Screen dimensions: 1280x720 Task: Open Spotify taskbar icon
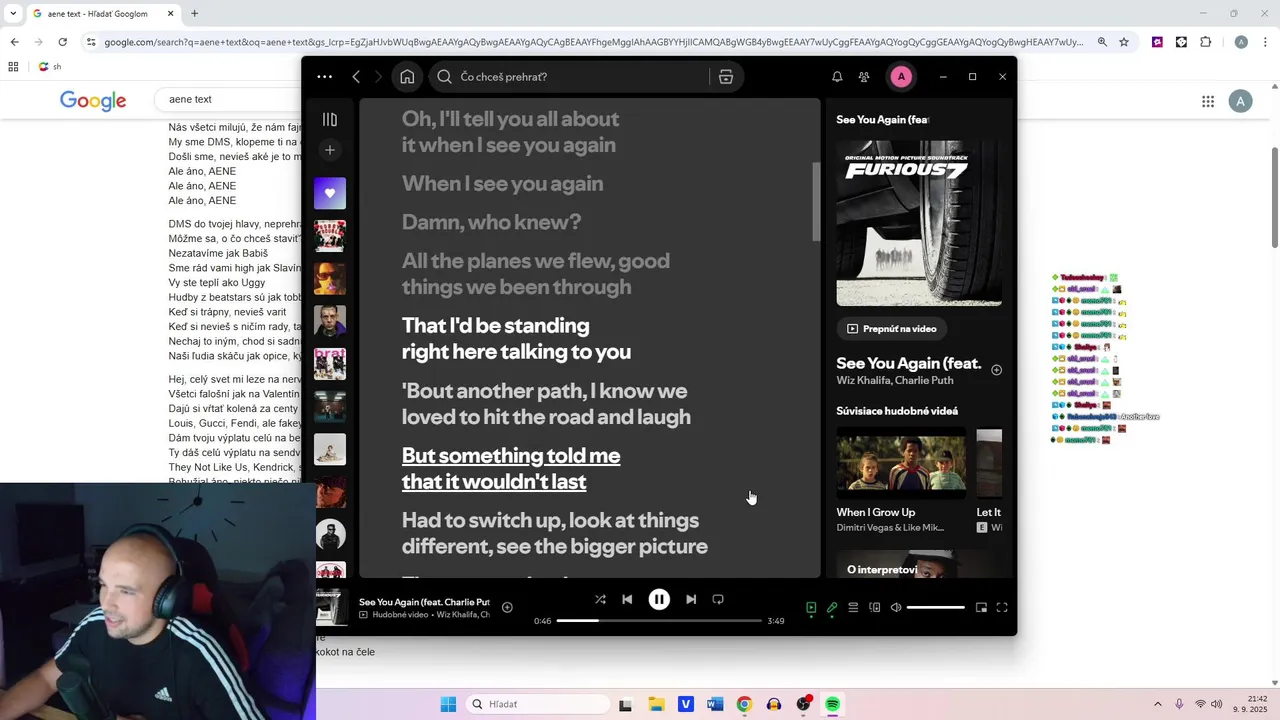[832, 704]
